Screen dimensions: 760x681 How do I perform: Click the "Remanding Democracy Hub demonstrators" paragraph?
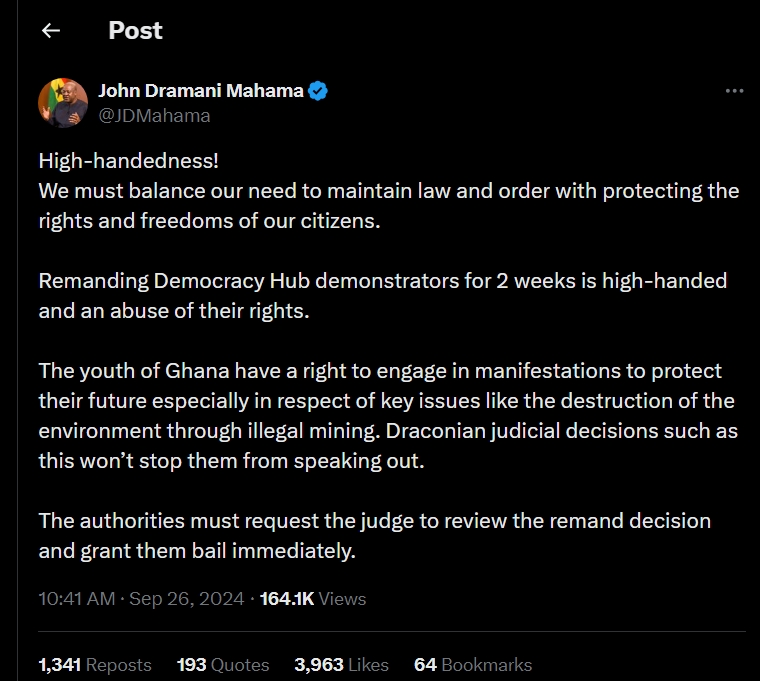coord(382,281)
